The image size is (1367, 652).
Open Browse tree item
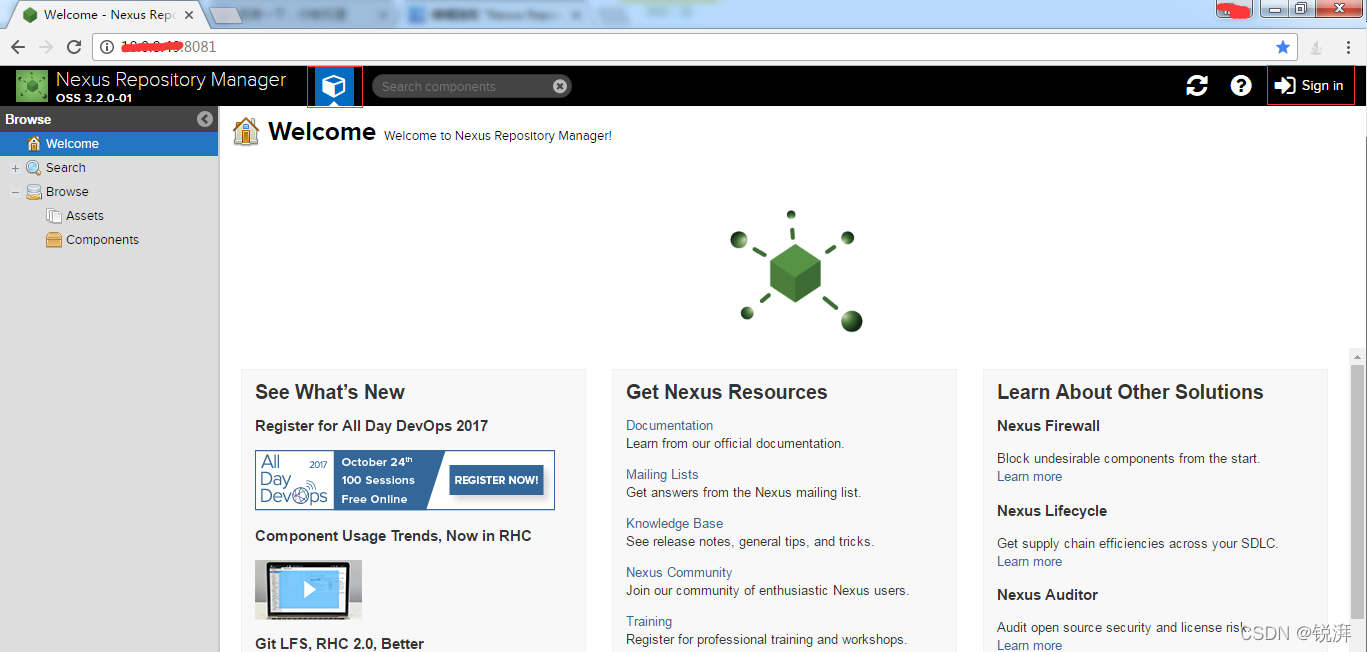point(67,192)
